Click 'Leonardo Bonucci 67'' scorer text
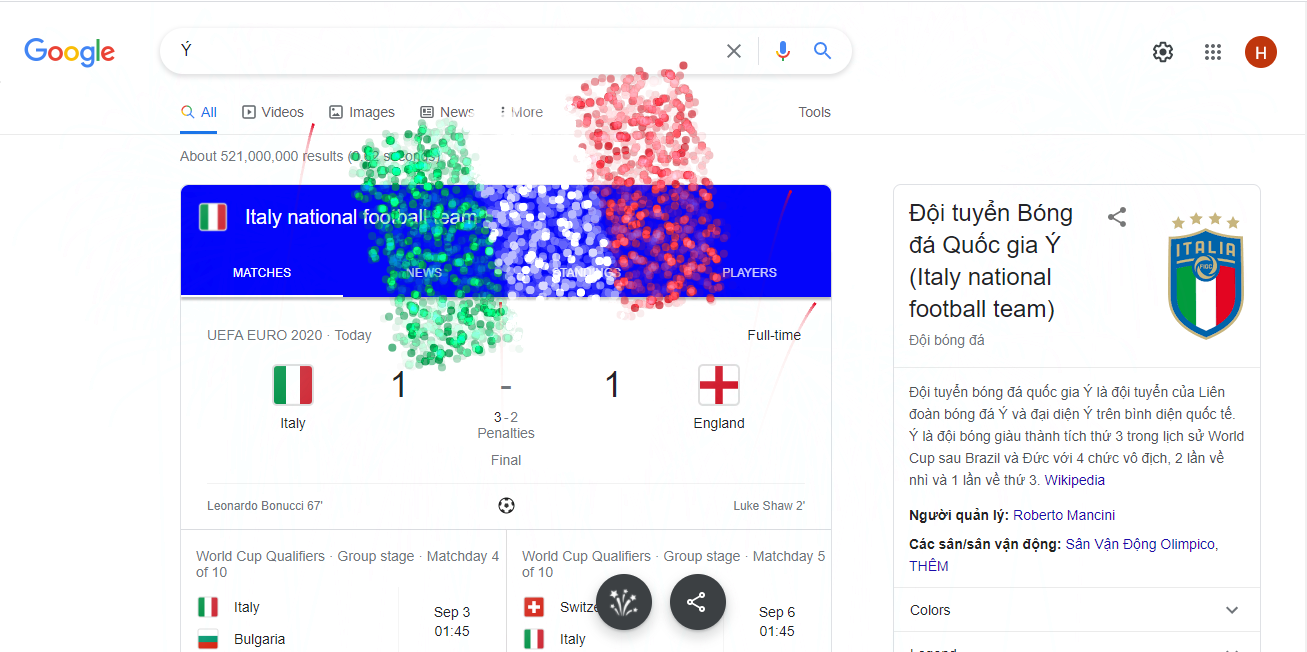 [265, 506]
